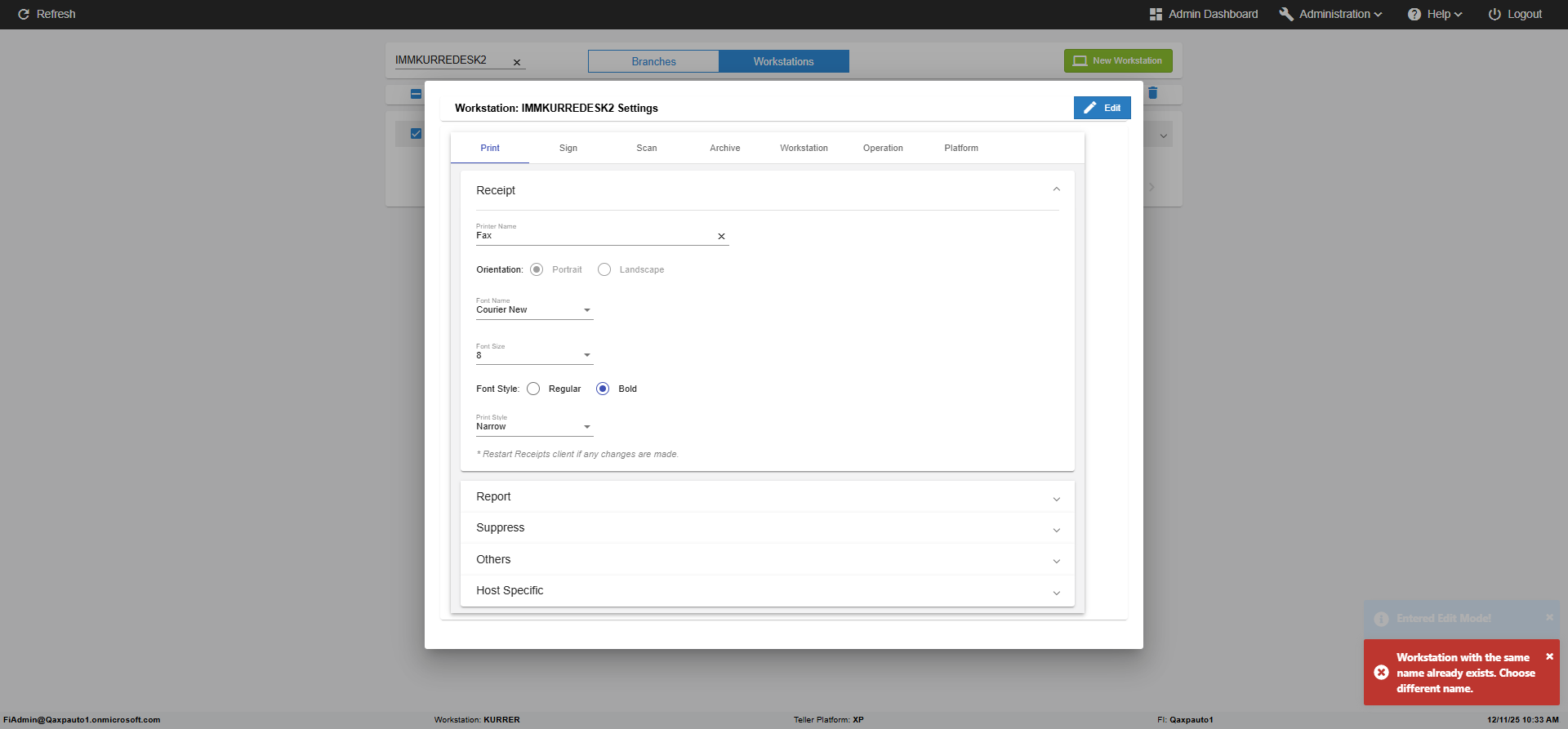Open the Font Size dropdown
Viewport: 1568px width, 729px height.
[535, 355]
